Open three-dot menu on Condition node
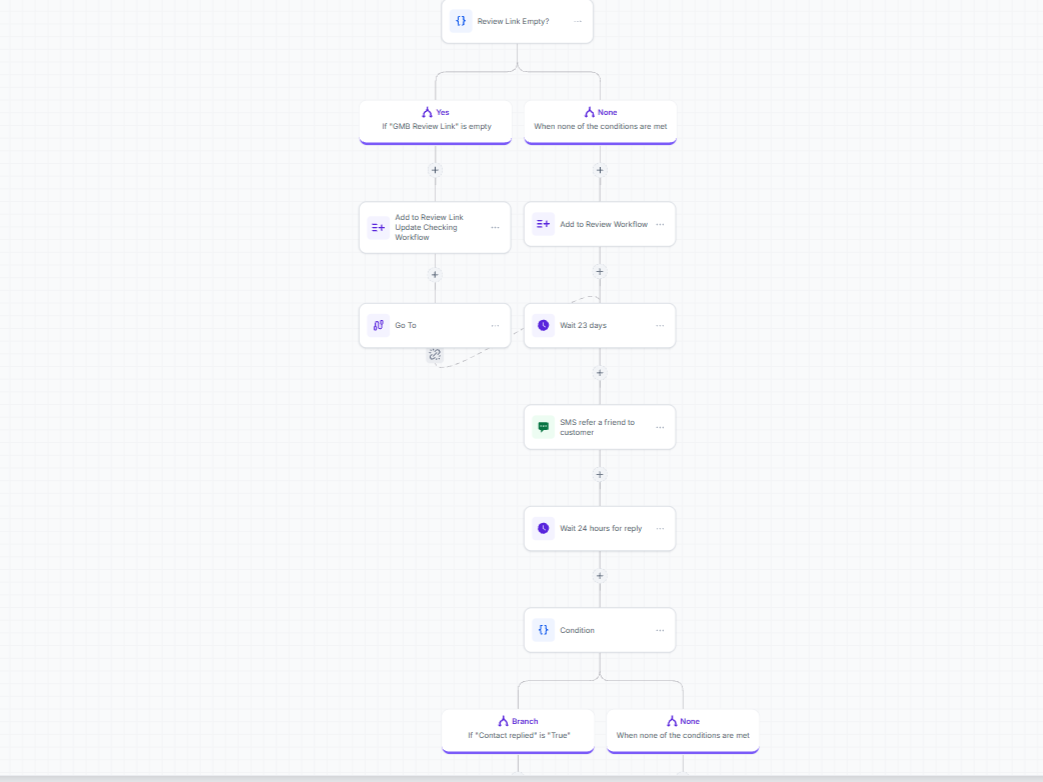The height and width of the screenshot is (782, 1043). pos(660,630)
